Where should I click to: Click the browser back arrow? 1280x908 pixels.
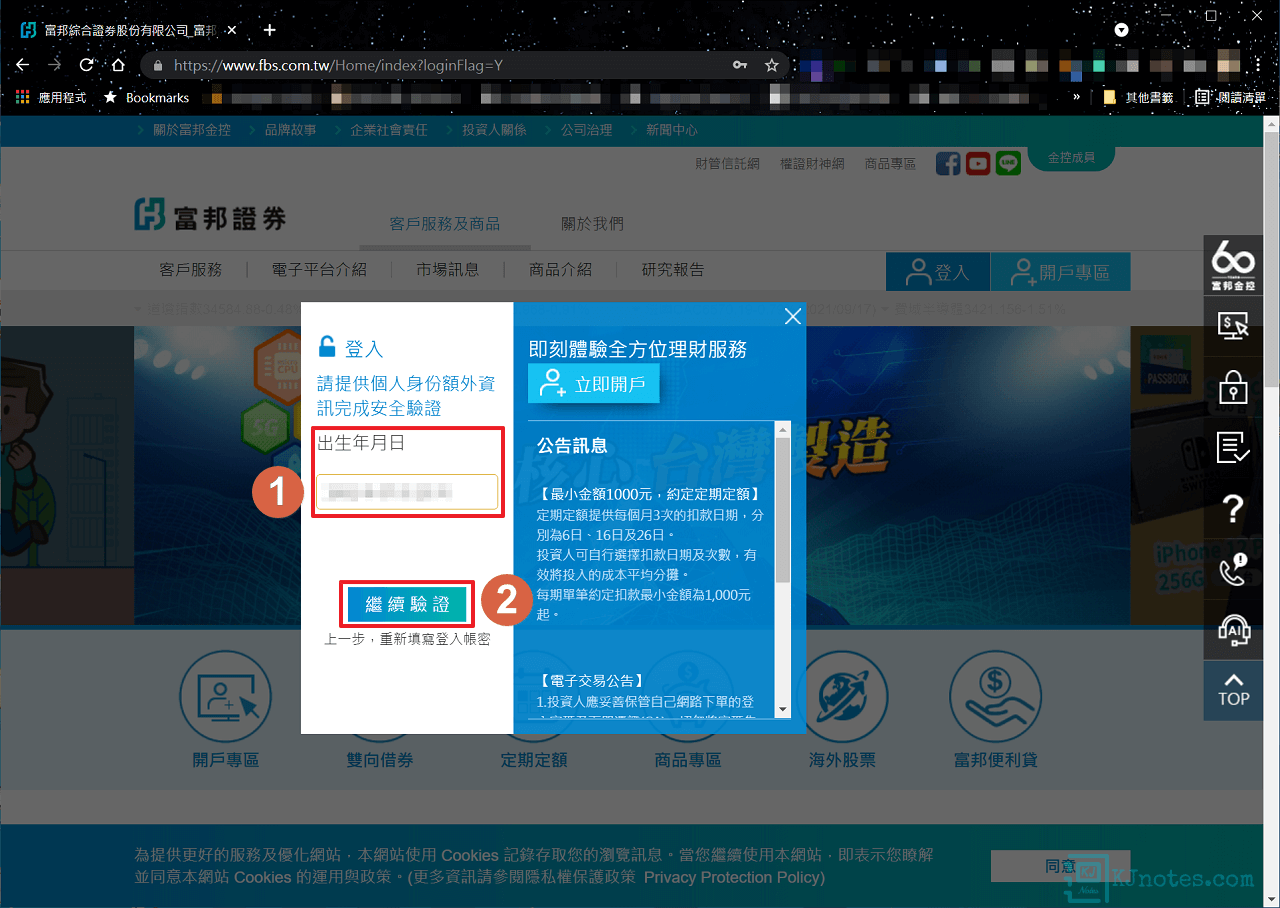[x=22, y=65]
